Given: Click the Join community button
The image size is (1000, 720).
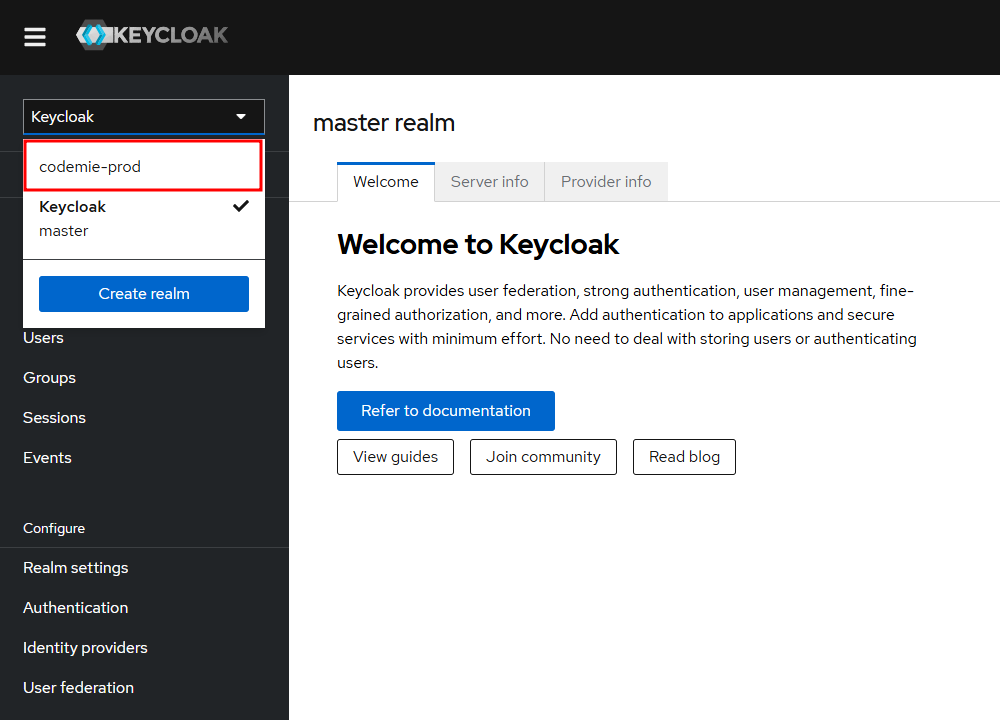Looking at the screenshot, I should coord(543,457).
